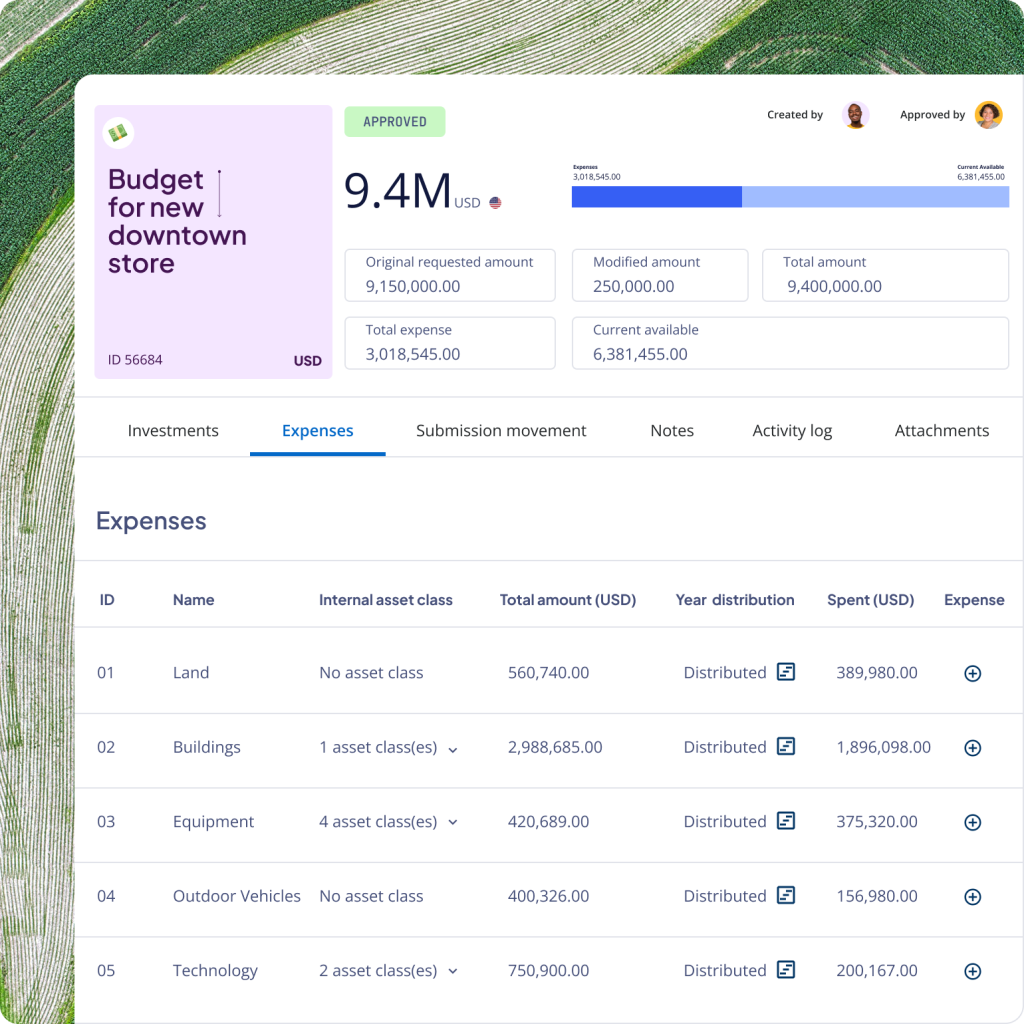
Task: Click the ID 56684 label
Action: (135, 360)
